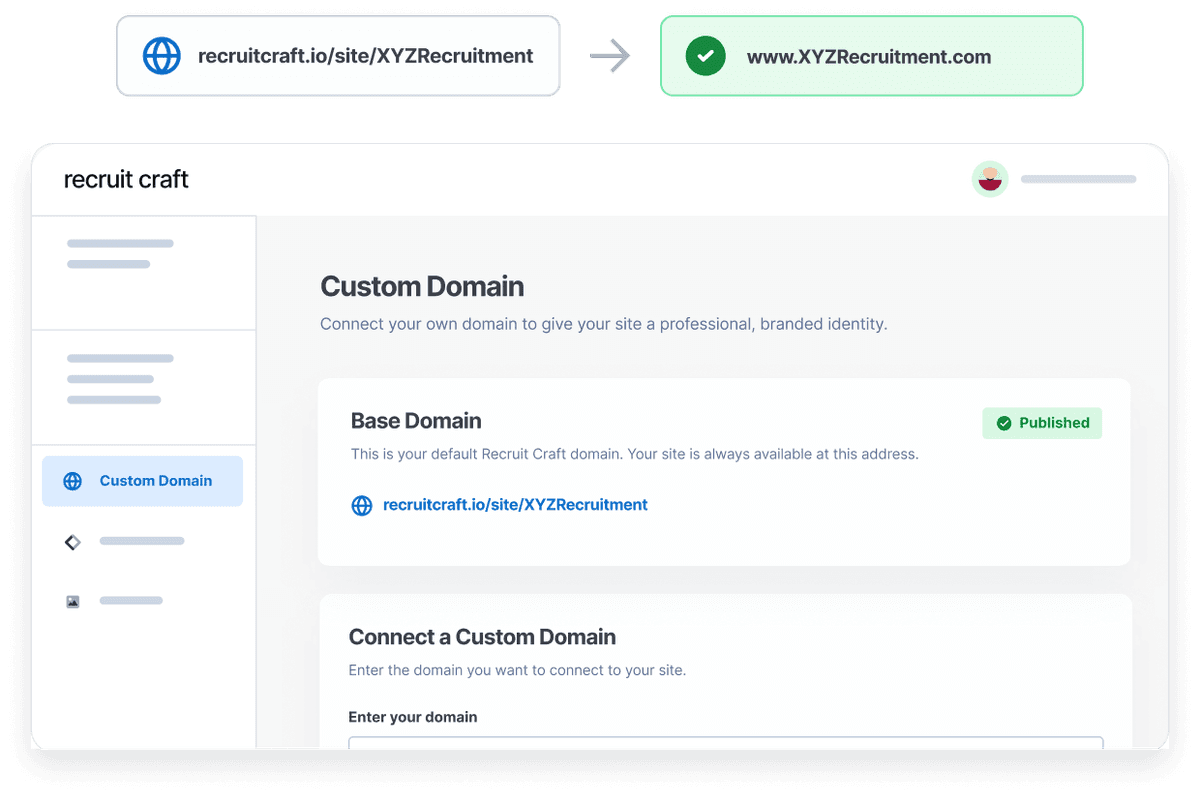The width and height of the screenshot is (1200, 795).
Task: Select Custom Domain in the sidebar
Action: [x=142, y=481]
